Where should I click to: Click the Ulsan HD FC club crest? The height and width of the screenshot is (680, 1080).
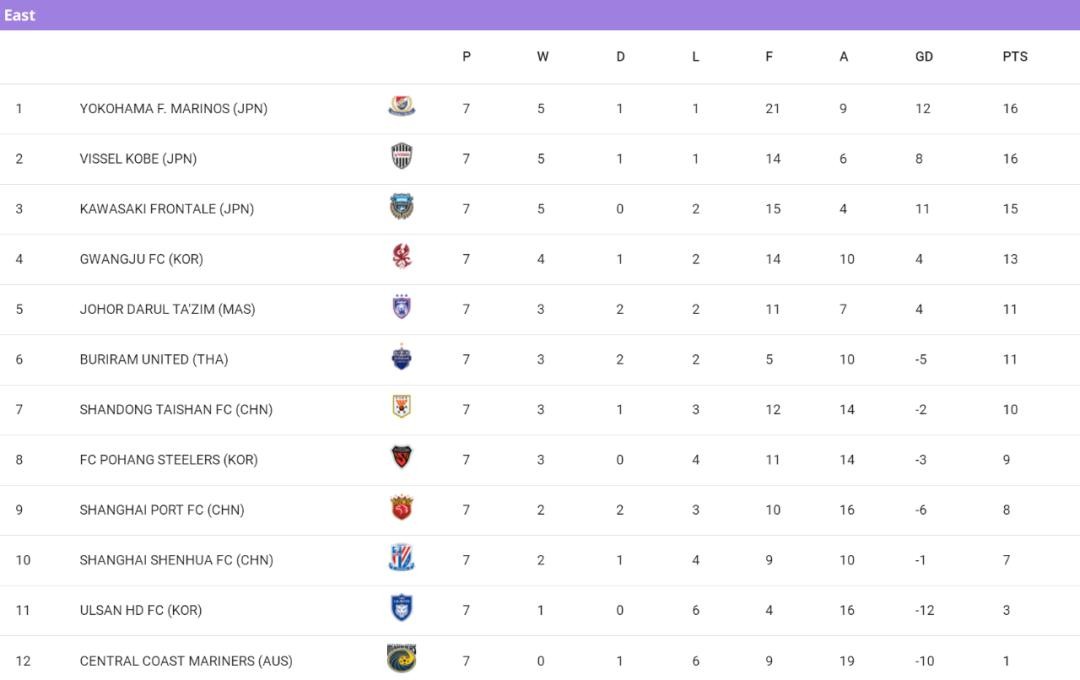tap(402, 609)
